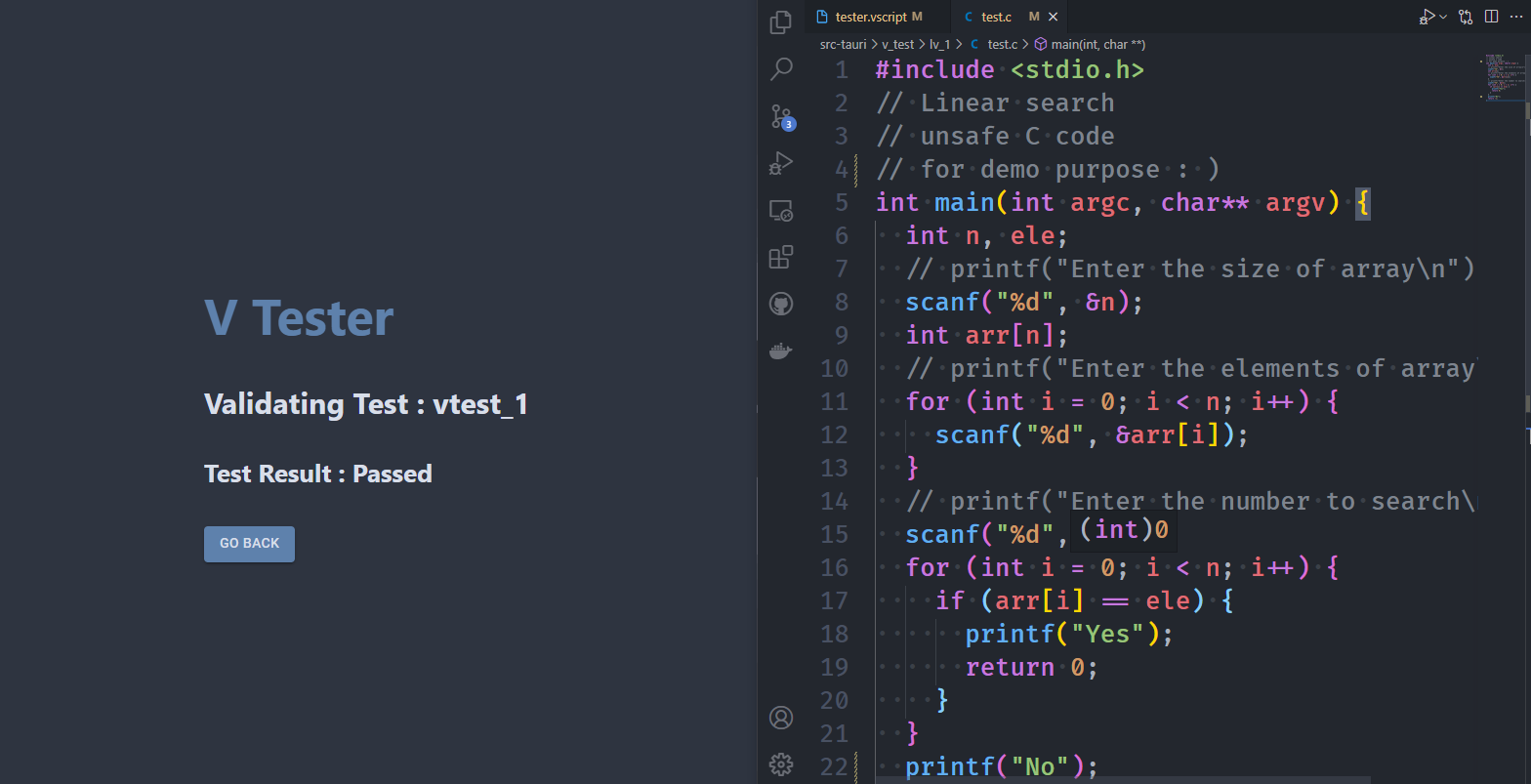Click the 'if (arr[i] == ele) {' line
The height and width of the screenshot is (784, 1531).
point(1084,601)
